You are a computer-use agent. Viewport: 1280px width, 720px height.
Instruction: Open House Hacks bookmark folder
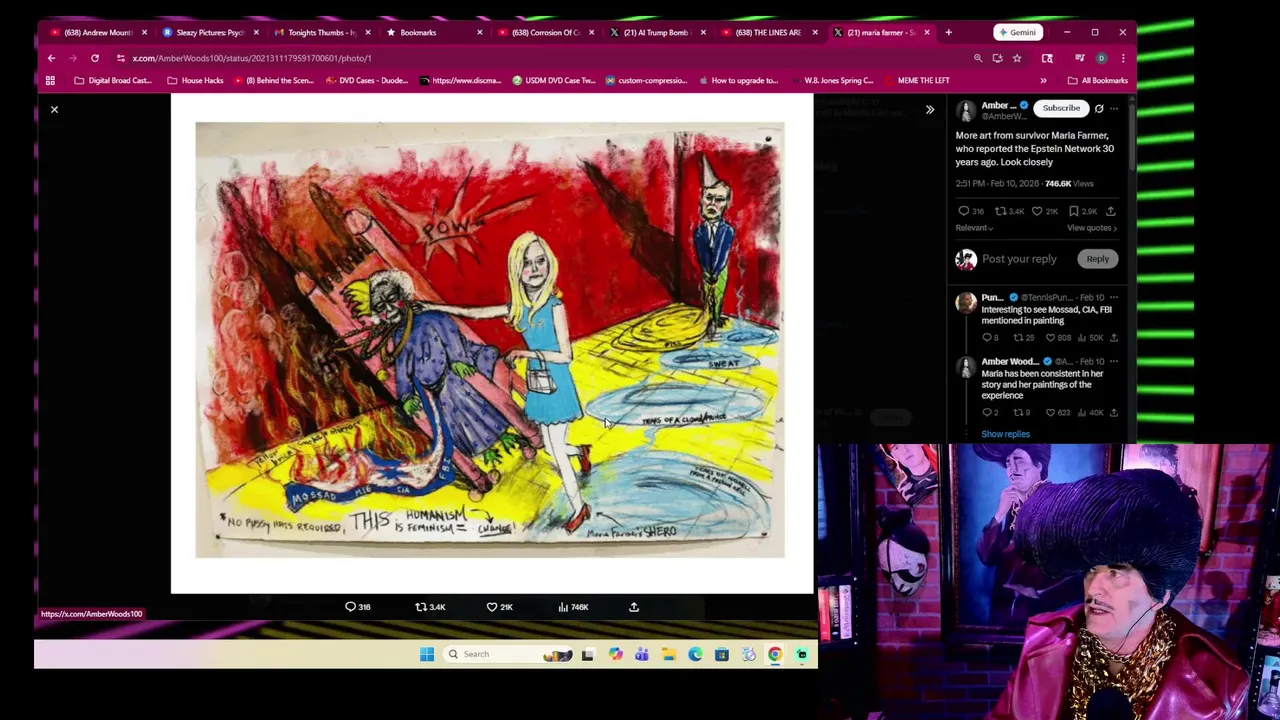pos(195,80)
